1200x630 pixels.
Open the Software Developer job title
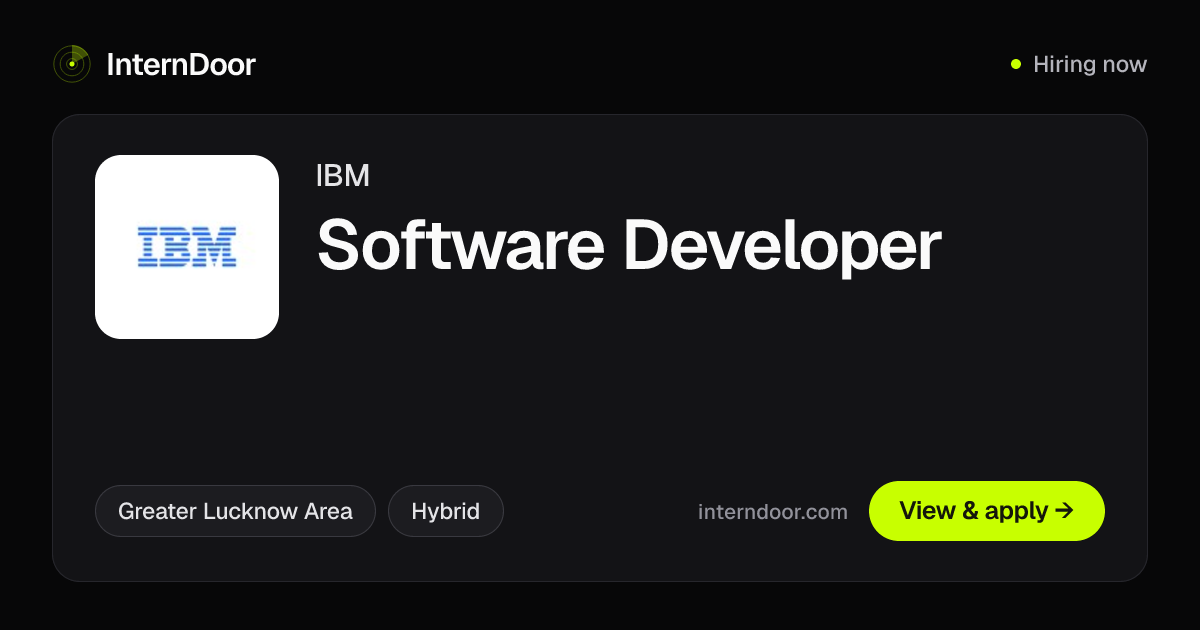coord(629,246)
